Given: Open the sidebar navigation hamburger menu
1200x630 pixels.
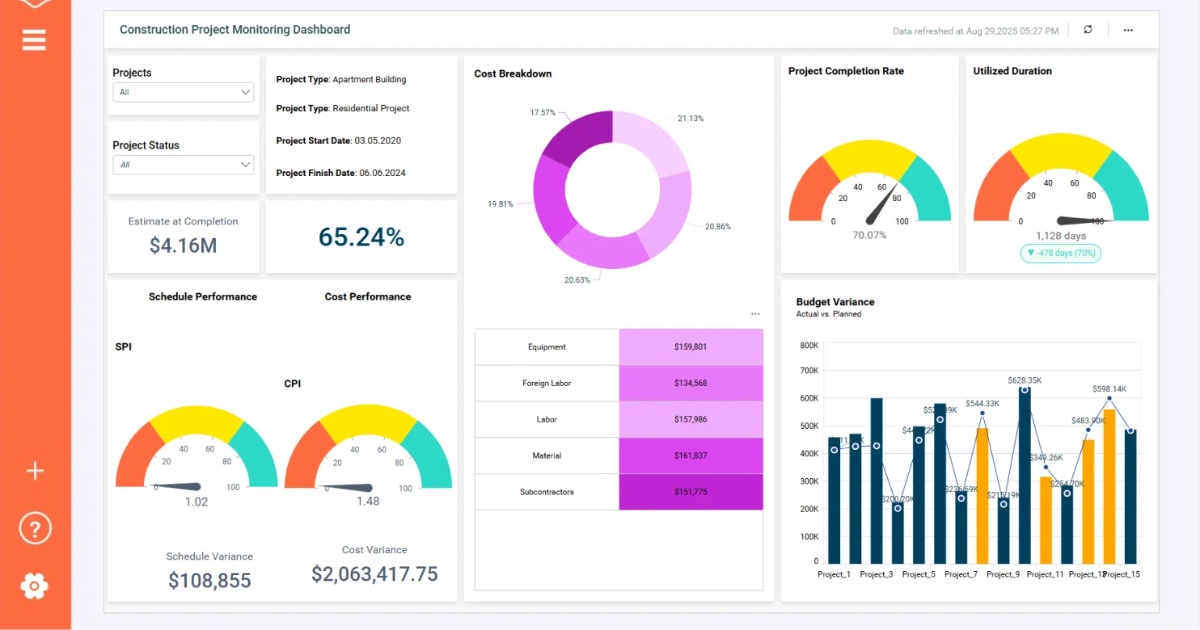Looking at the screenshot, I should pos(34,40).
